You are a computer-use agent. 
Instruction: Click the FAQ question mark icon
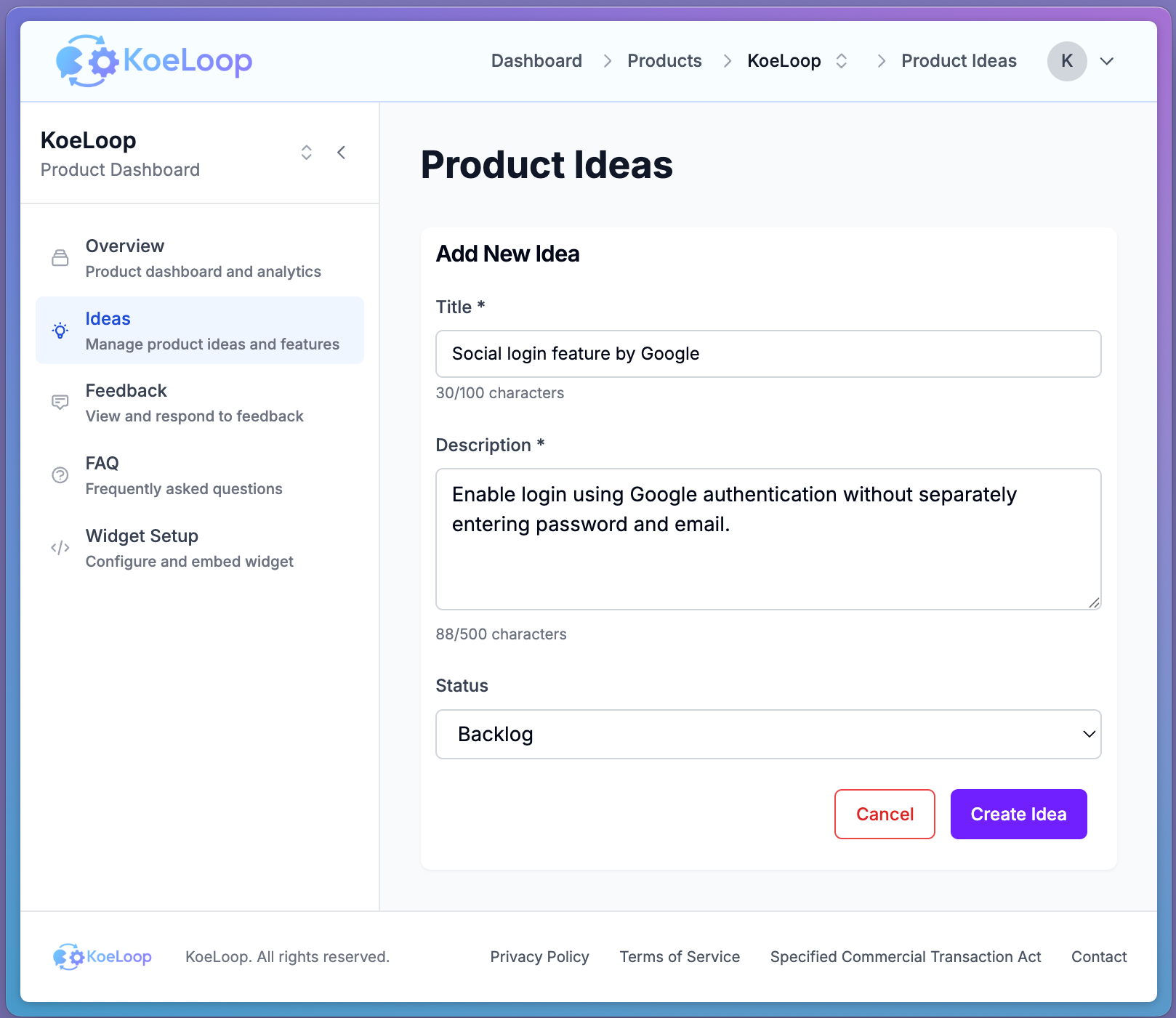point(60,474)
